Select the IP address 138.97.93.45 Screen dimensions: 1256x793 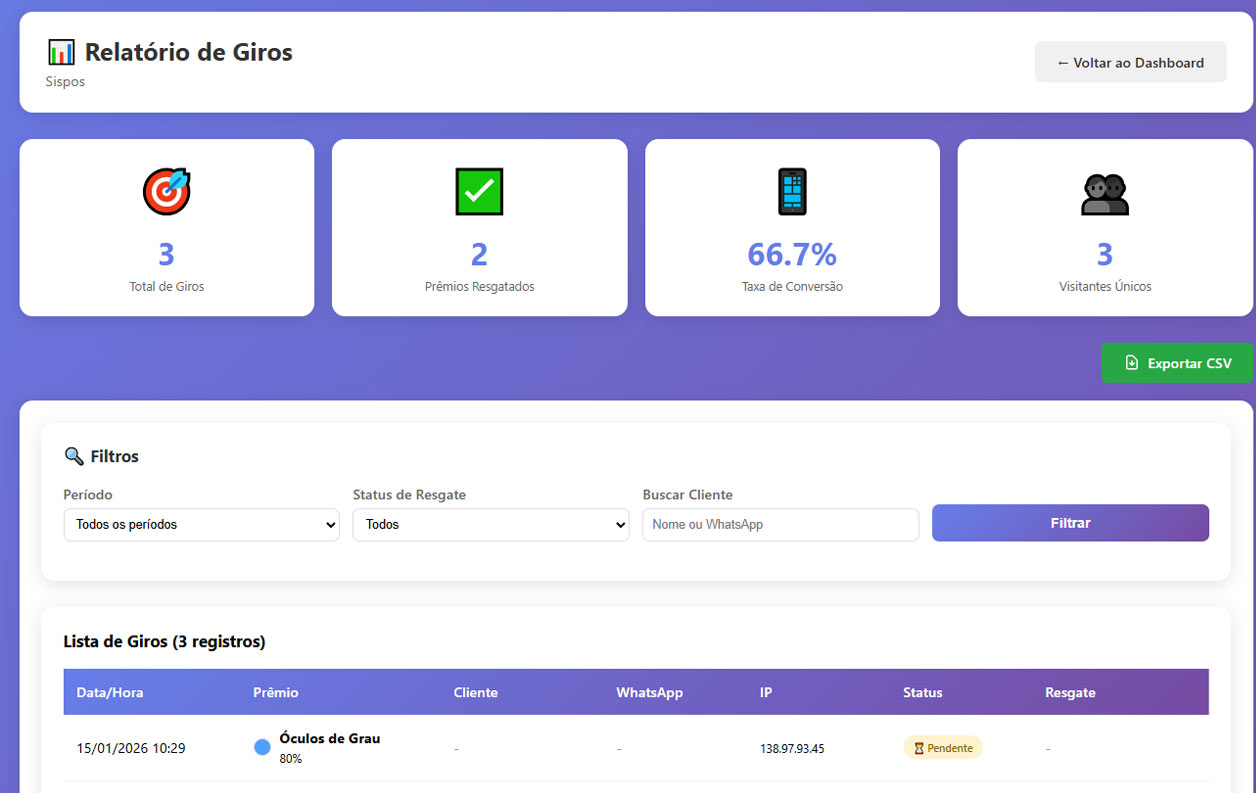click(x=792, y=748)
